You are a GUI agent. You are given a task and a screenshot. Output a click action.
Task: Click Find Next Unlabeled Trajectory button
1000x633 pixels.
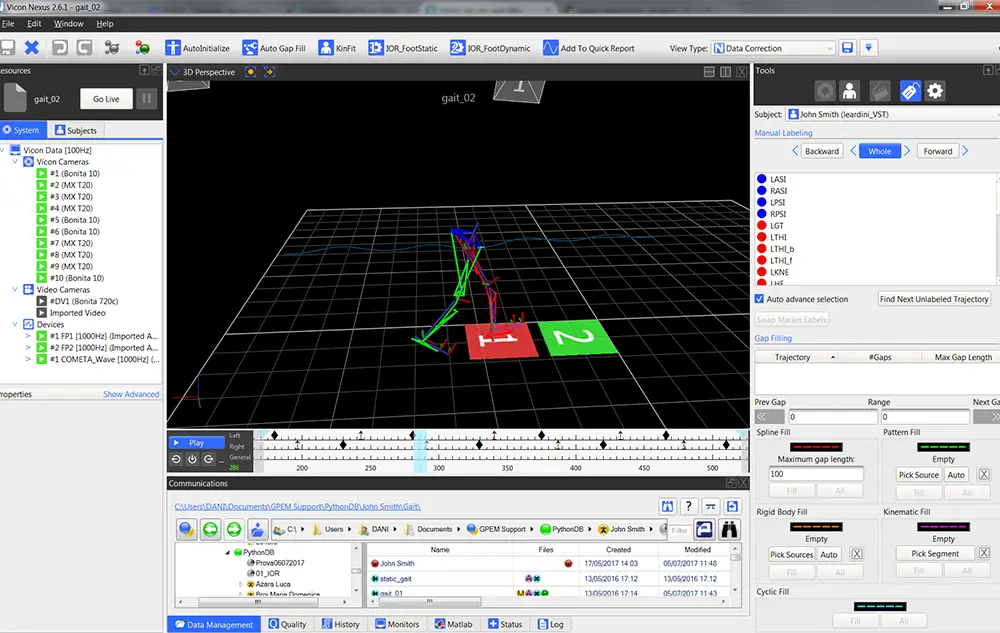tap(934, 299)
